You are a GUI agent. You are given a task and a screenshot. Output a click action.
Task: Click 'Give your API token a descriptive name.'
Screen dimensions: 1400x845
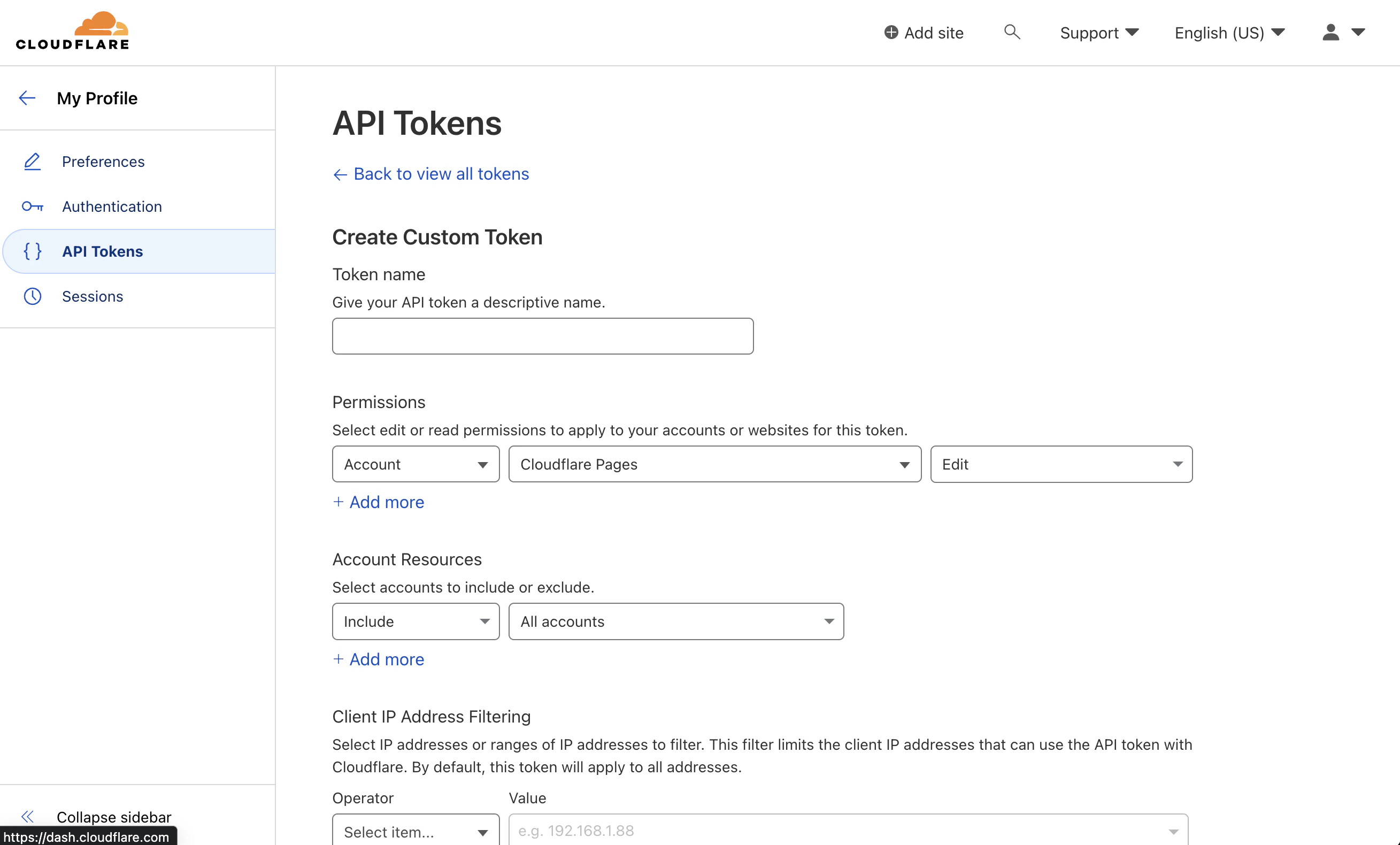coord(468,302)
